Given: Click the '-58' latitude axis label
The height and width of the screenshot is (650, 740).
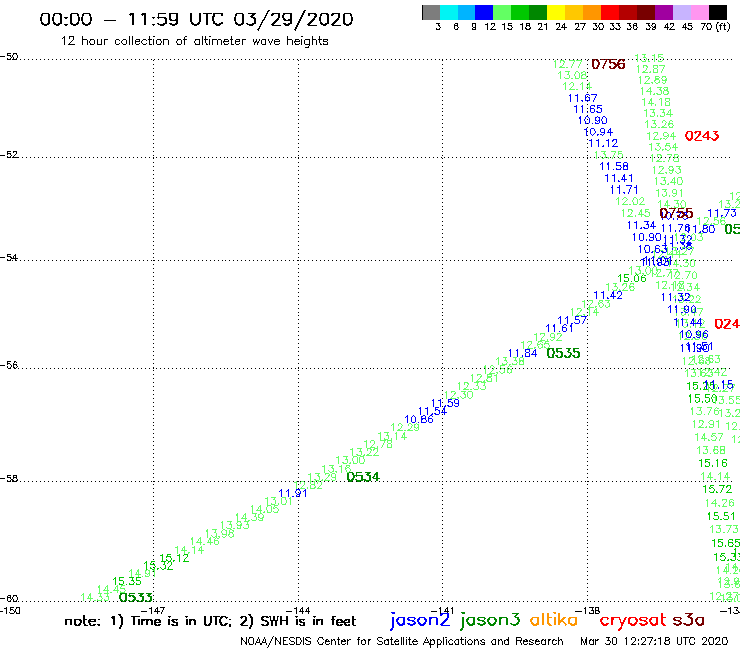Looking at the screenshot, I should click(x=9, y=479).
